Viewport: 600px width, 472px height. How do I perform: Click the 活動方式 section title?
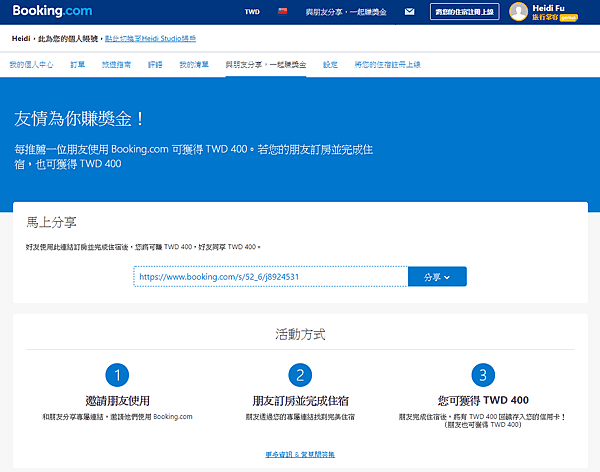point(300,334)
